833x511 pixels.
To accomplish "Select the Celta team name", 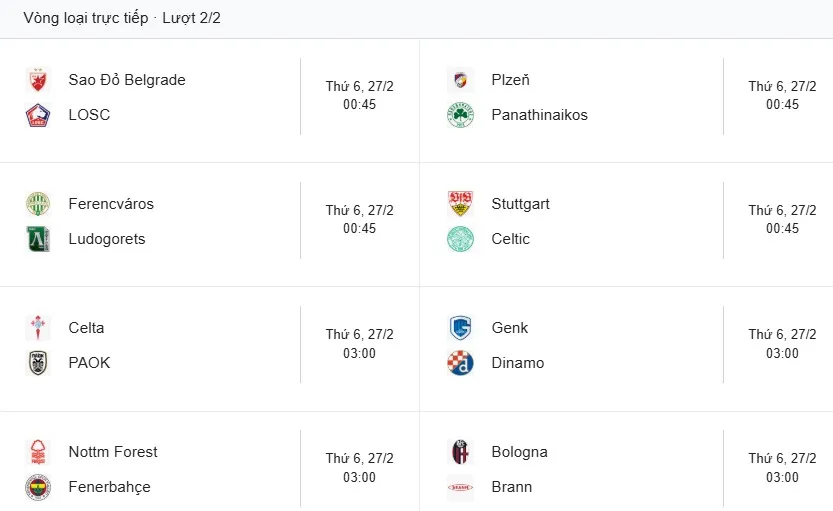I will coord(86,328).
